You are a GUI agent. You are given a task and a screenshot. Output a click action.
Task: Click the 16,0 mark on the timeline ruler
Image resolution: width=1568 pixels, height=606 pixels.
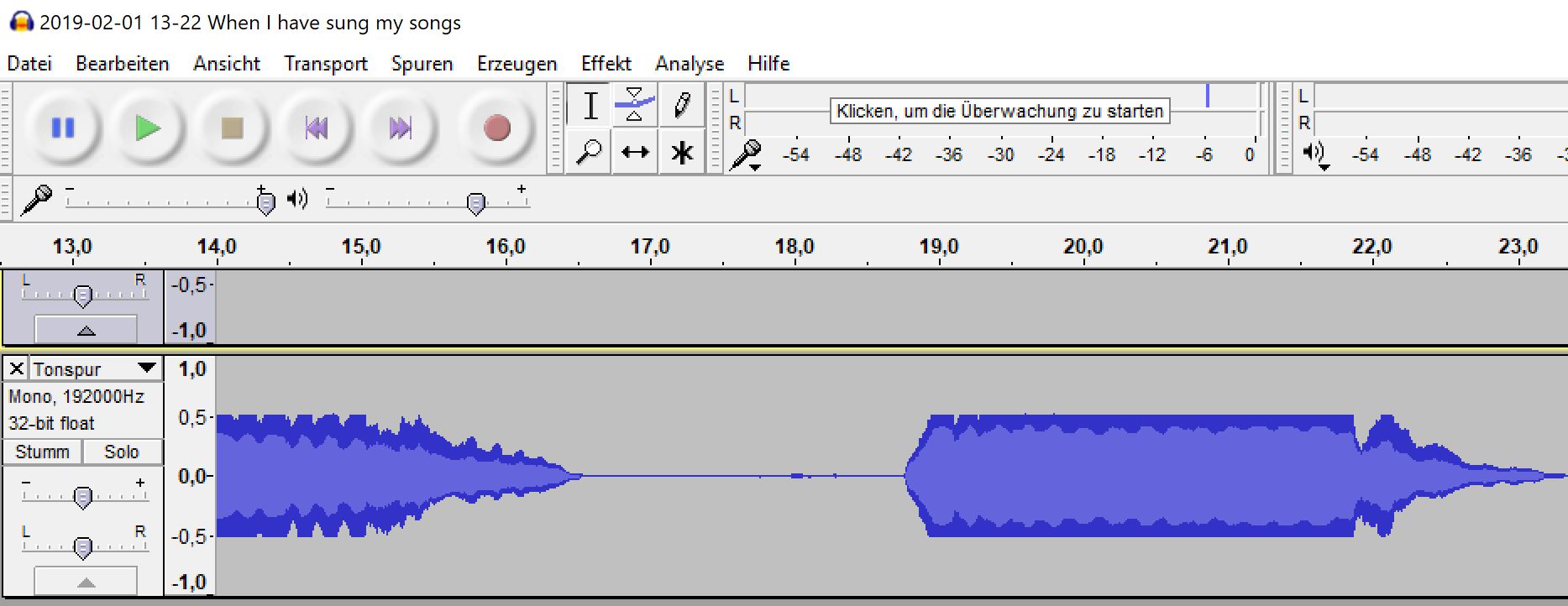pyautogui.click(x=506, y=247)
